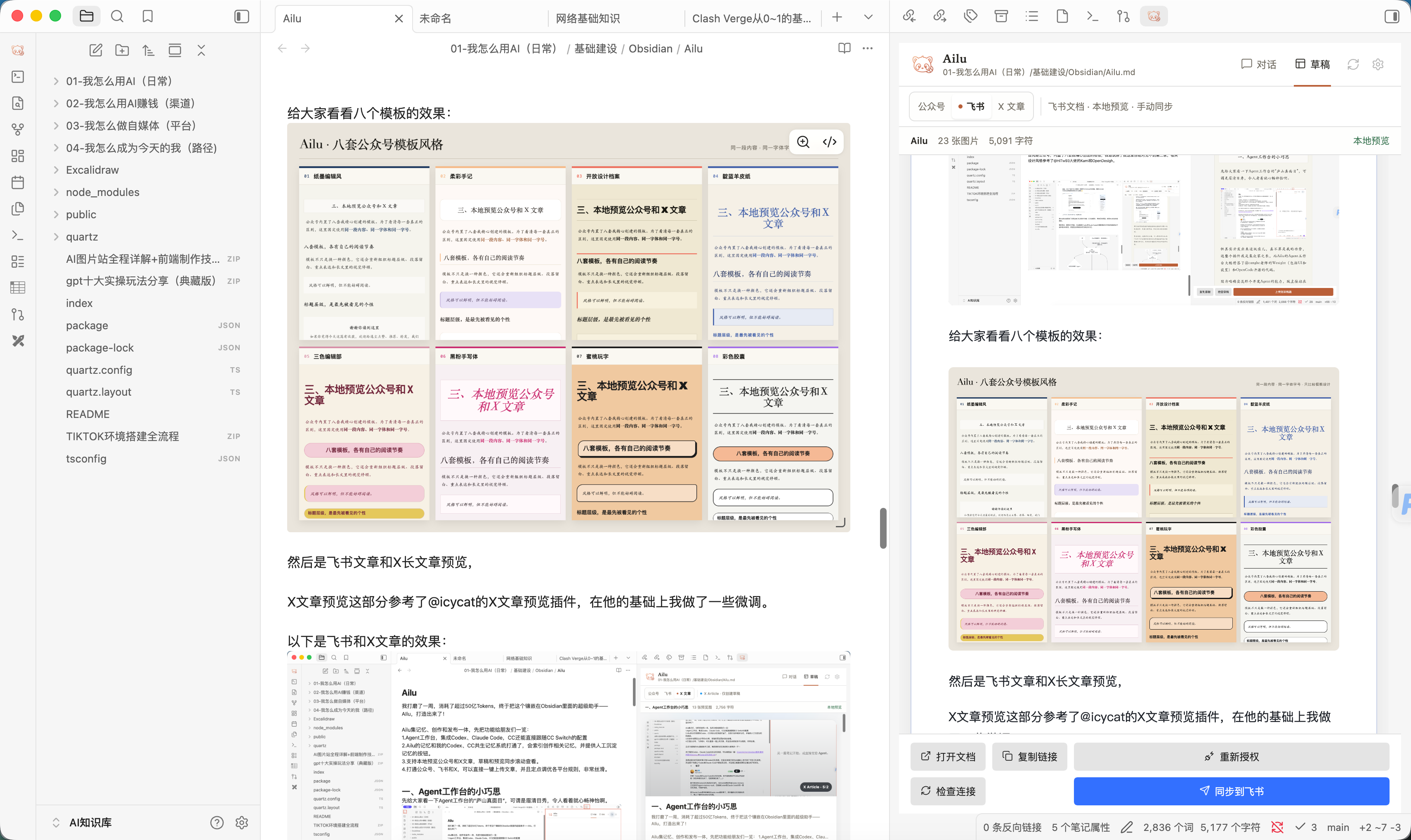Open the tab list dropdown chevron

[x=868, y=18]
